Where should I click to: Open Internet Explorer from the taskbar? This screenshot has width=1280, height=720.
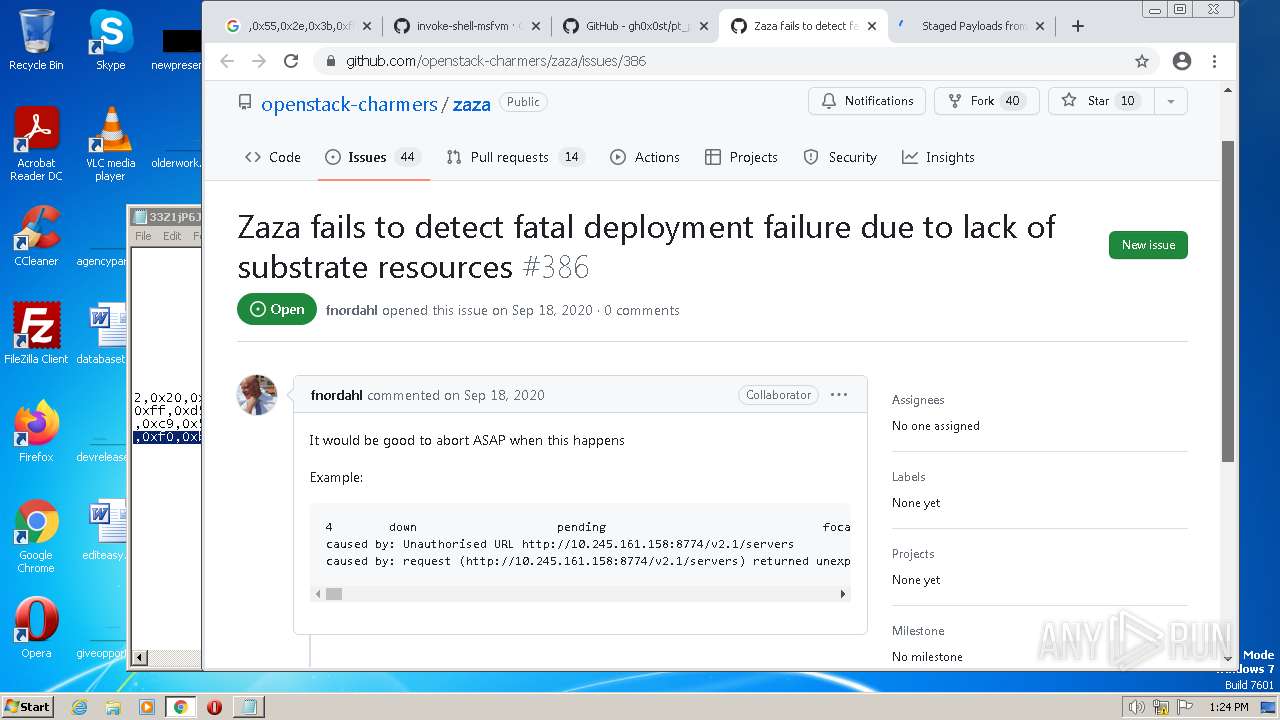80,706
